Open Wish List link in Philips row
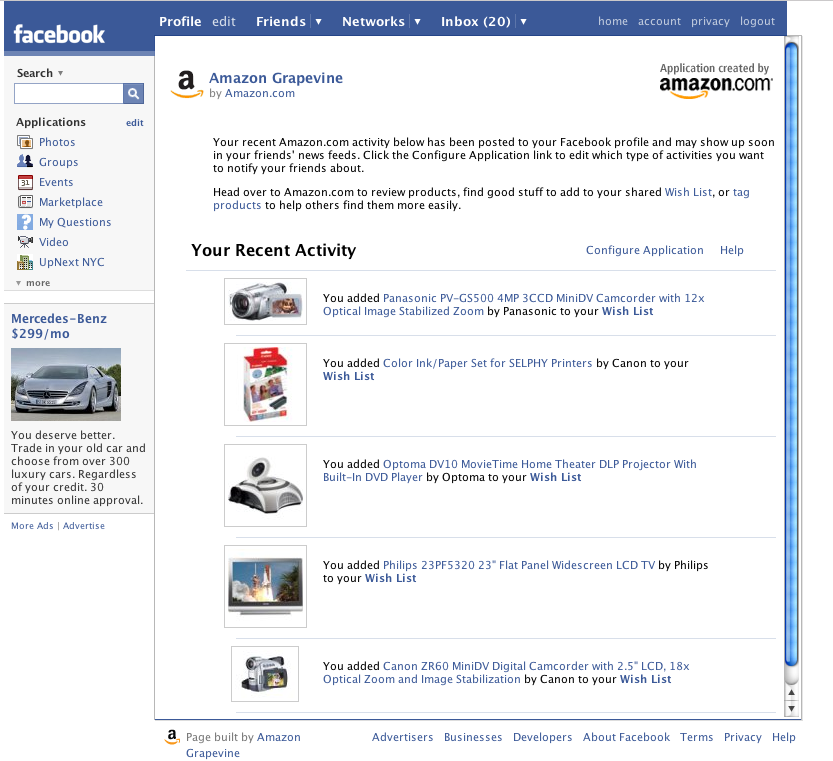This screenshot has width=833, height=761. [390, 578]
